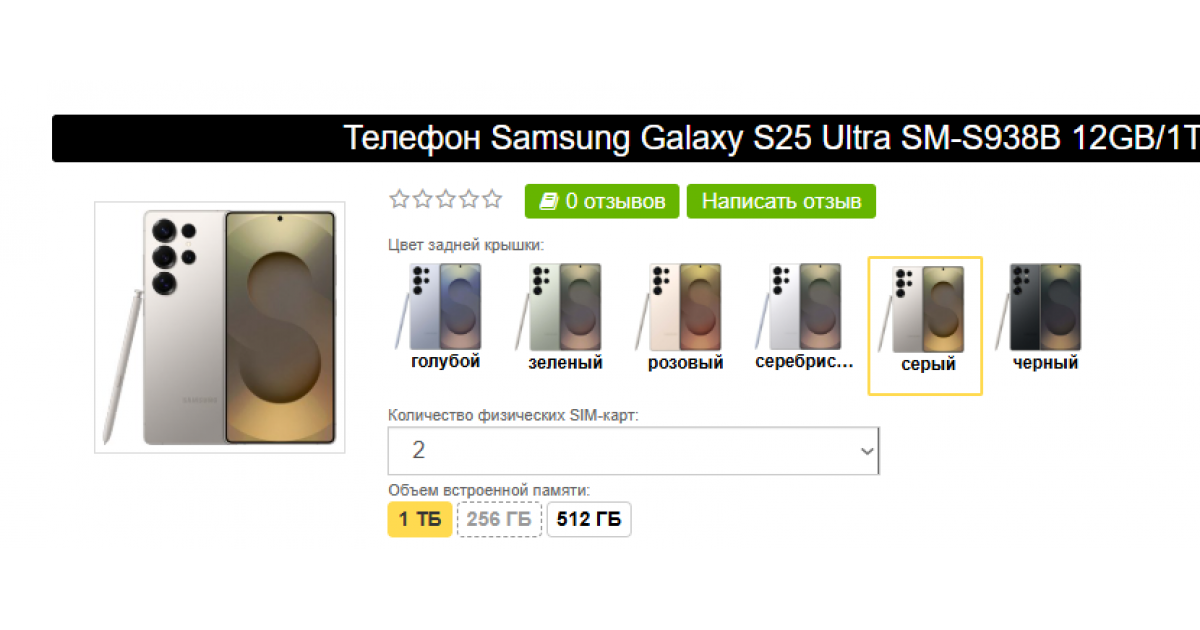Choose the розовый phone color
Image resolution: width=1200 pixels, height=630 pixels.
[685, 317]
